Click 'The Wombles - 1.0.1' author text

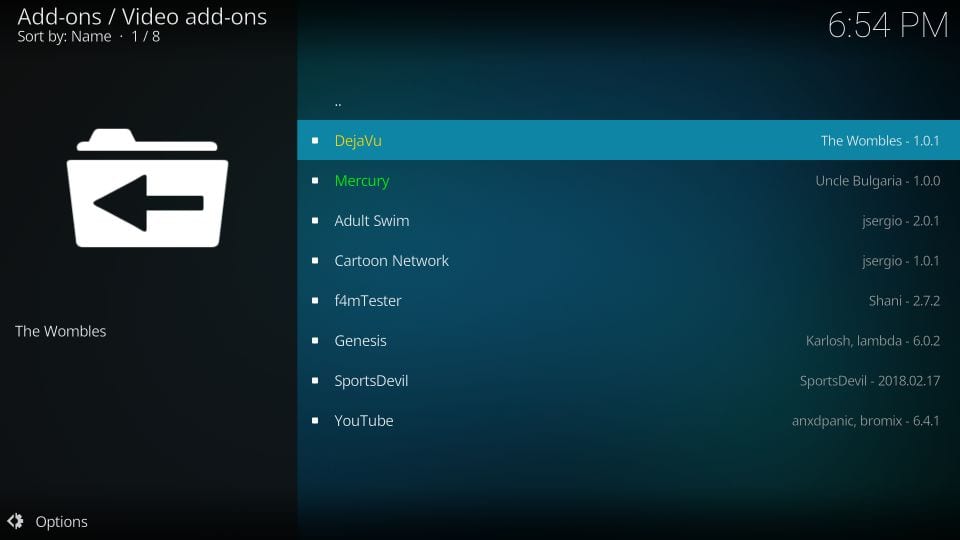pos(880,141)
